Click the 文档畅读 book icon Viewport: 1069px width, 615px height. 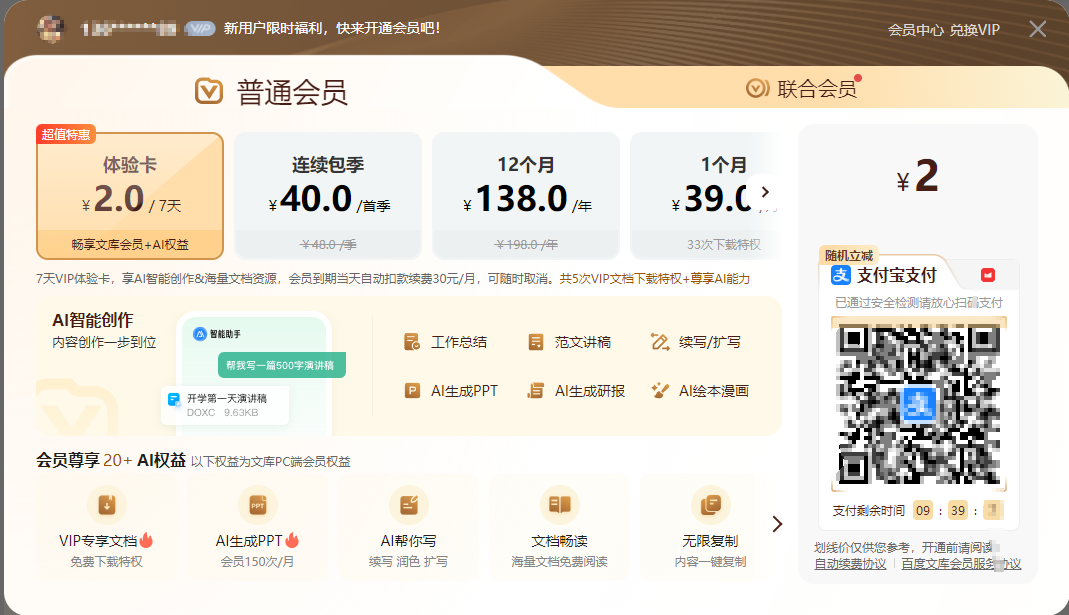(560, 505)
